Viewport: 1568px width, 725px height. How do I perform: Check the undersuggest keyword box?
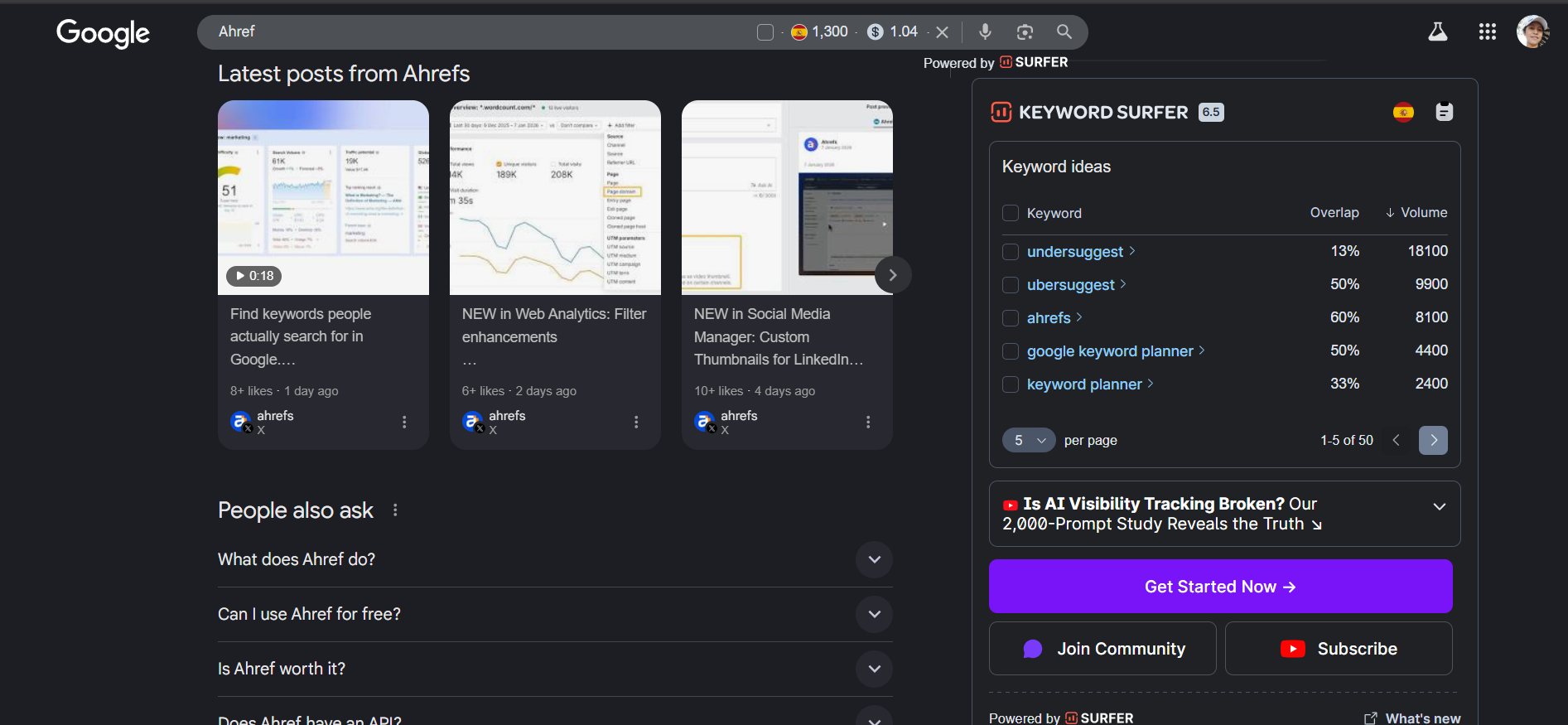pyautogui.click(x=1011, y=251)
